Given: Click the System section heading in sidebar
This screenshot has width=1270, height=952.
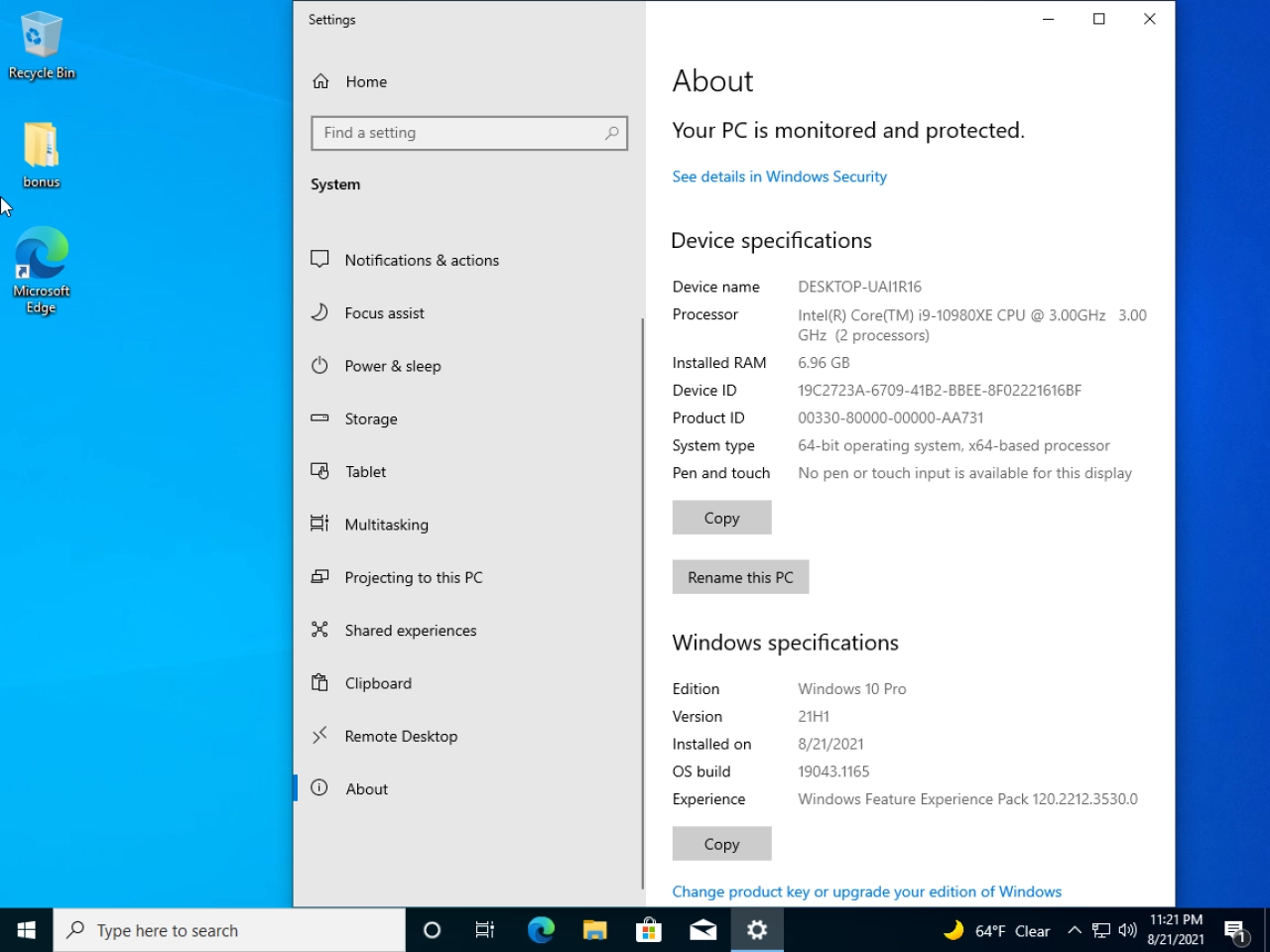Looking at the screenshot, I should (335, 184).
